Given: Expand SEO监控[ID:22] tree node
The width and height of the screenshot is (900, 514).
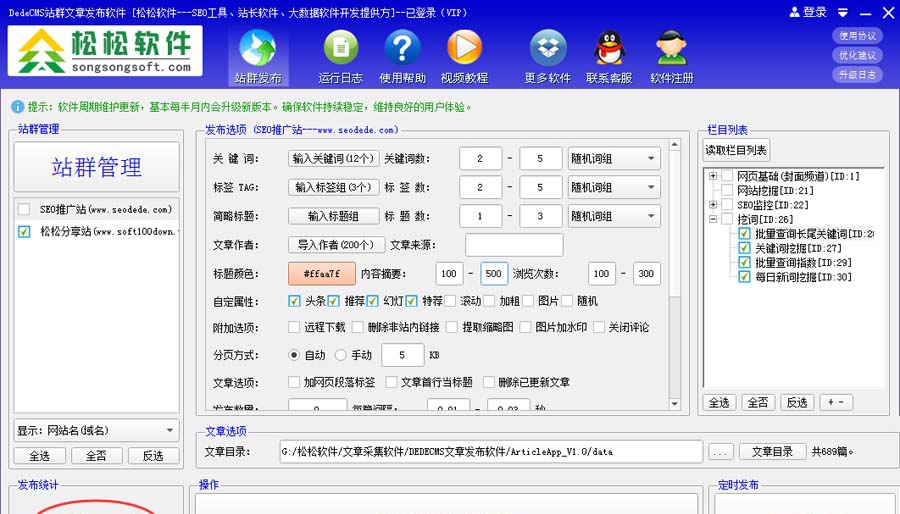Looking at the screenshot, I should pos(713,205).
